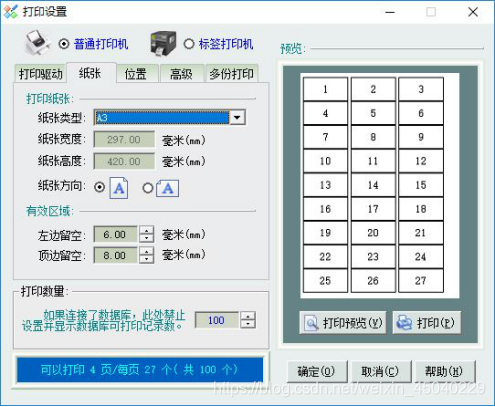Click the printer icon on 打印(P) button
Screen dimensions: 495x407
pos(404,323)
